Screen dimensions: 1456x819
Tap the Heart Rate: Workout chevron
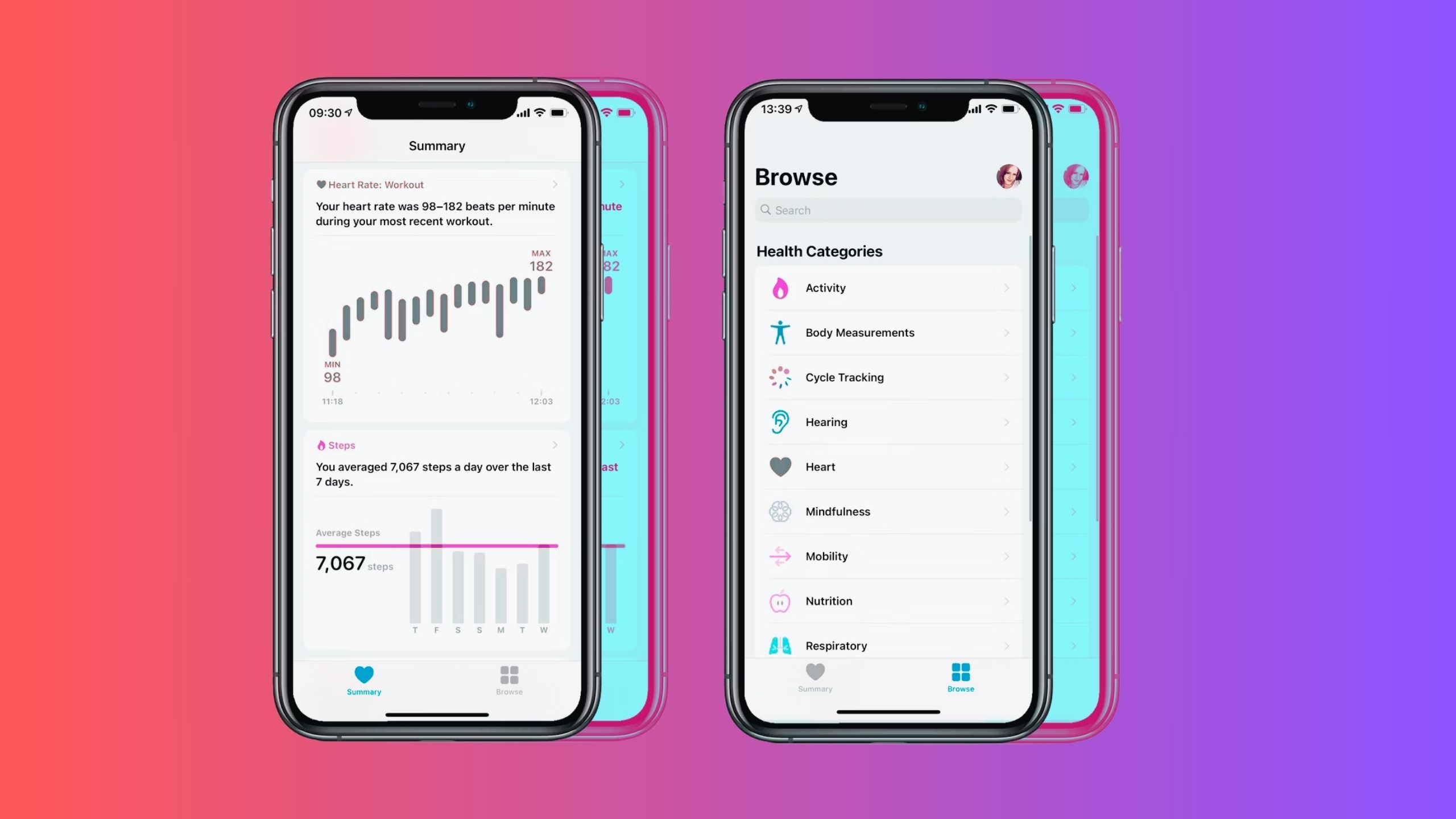[x=553, y=184]
